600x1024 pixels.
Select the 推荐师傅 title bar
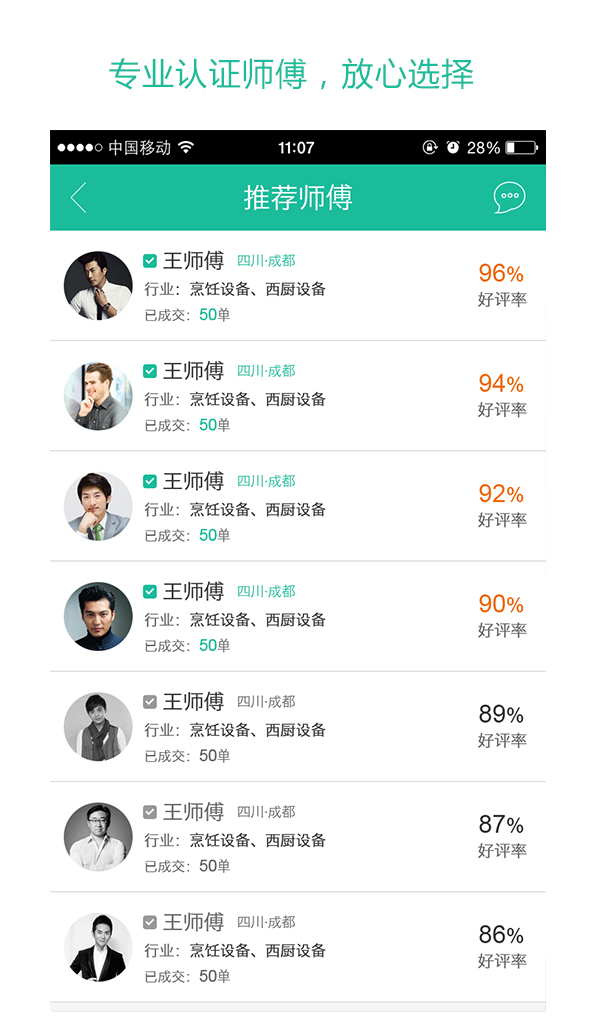(x=299, y=197)
